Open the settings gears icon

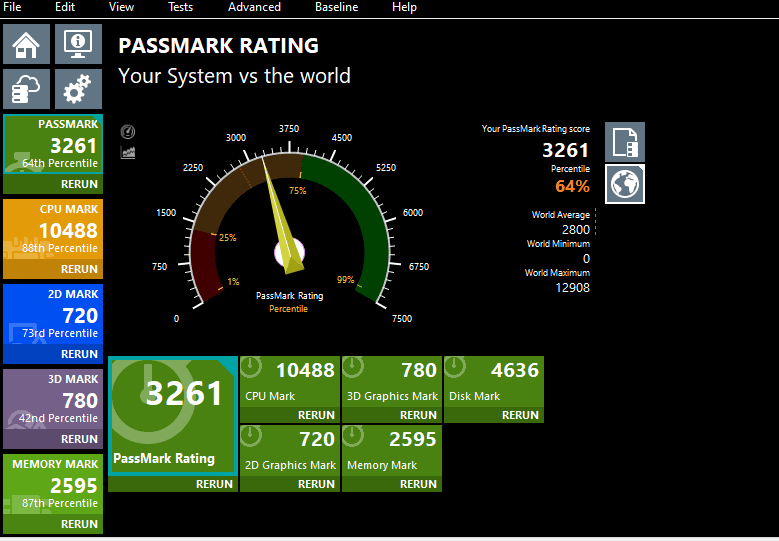click(78, 89)
